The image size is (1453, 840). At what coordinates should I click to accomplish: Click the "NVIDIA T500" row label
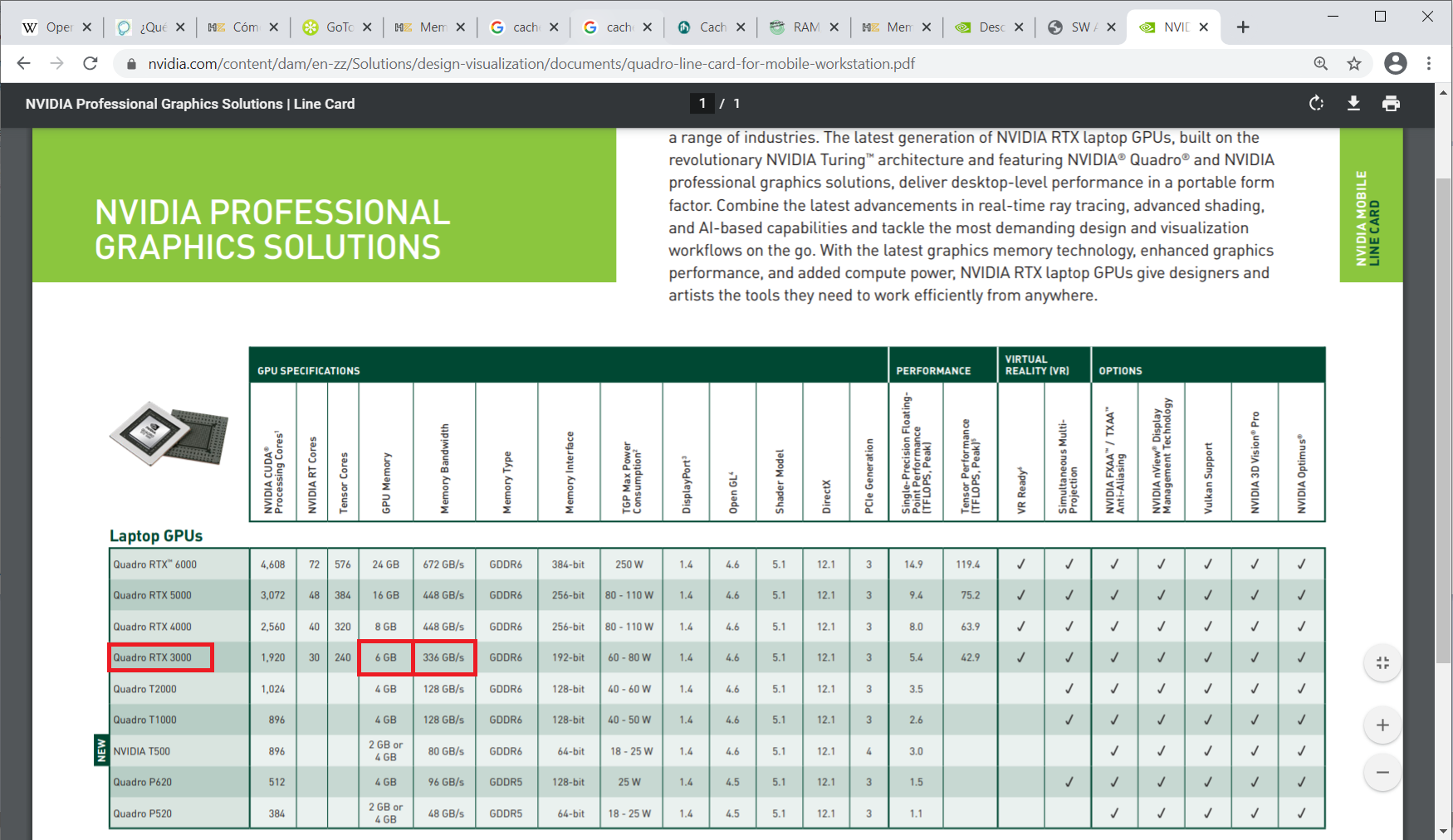tap(142, 751)
